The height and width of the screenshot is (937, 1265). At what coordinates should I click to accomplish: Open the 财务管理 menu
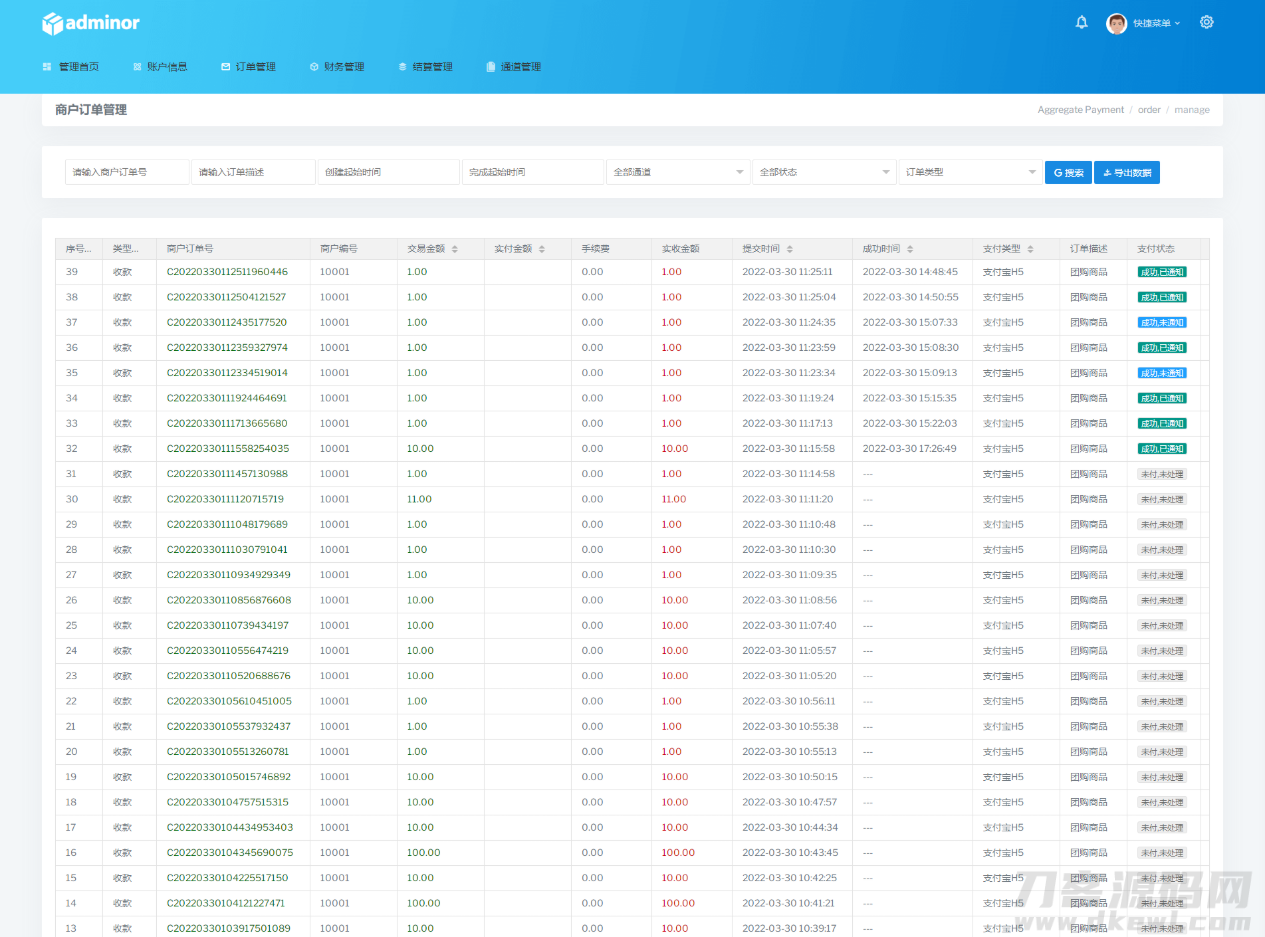coord(337,67)
